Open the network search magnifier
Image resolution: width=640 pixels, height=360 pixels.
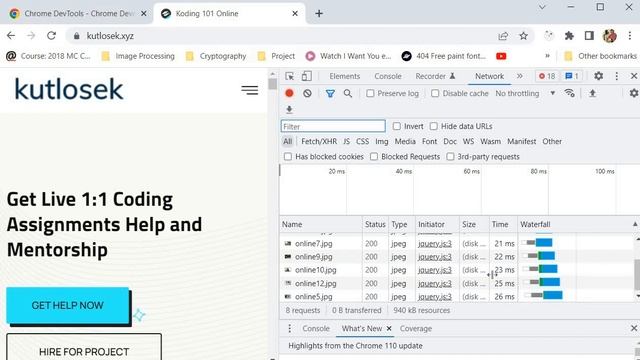click(348, 93)
